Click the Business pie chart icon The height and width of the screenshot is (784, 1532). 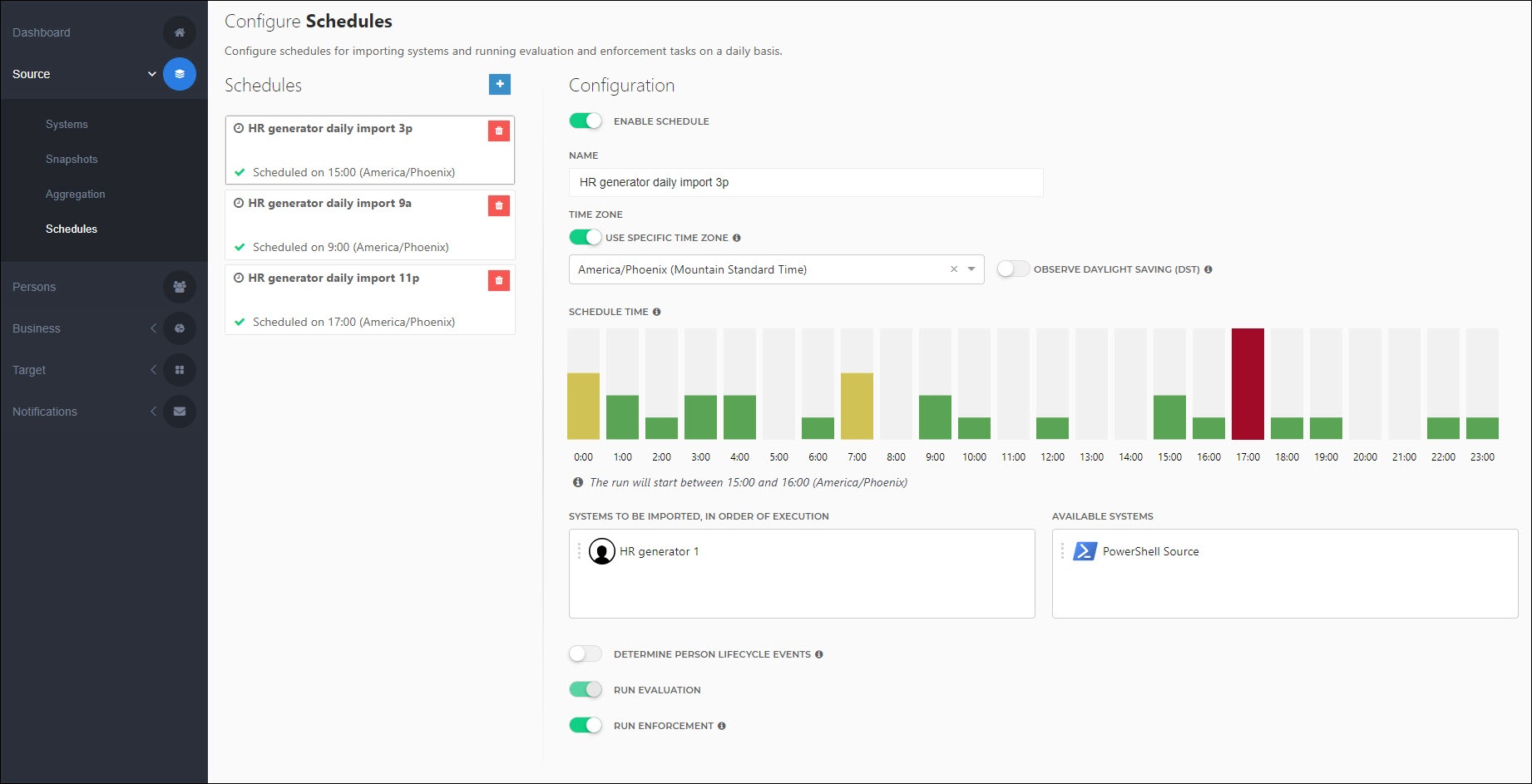(180, 328)
